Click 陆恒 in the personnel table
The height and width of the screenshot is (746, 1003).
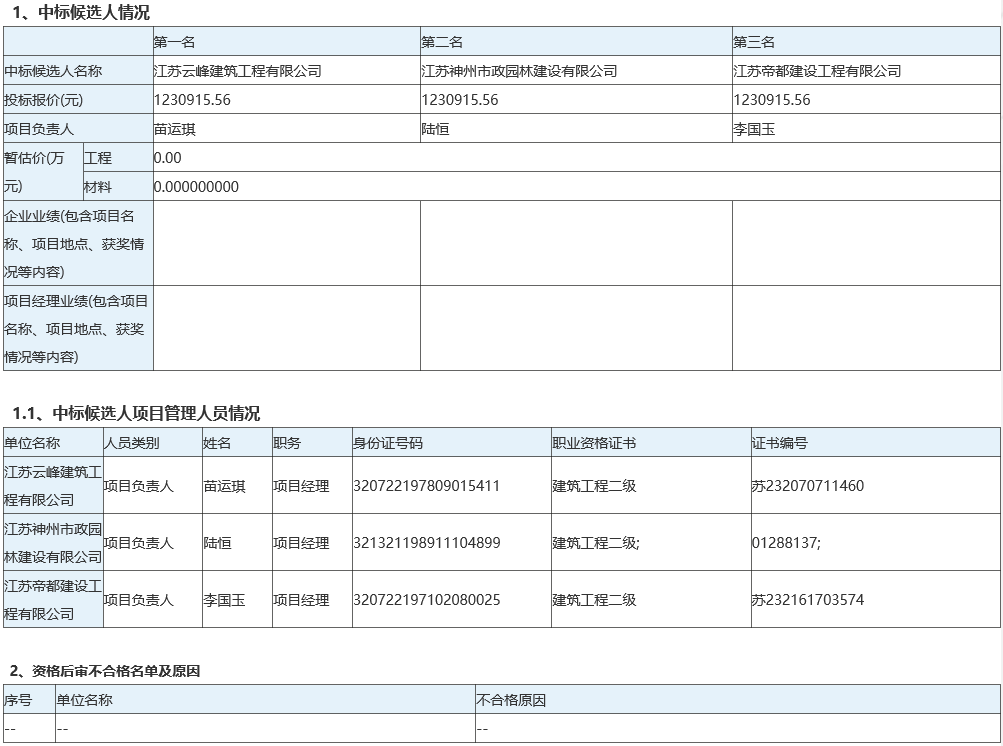point(217,543)
